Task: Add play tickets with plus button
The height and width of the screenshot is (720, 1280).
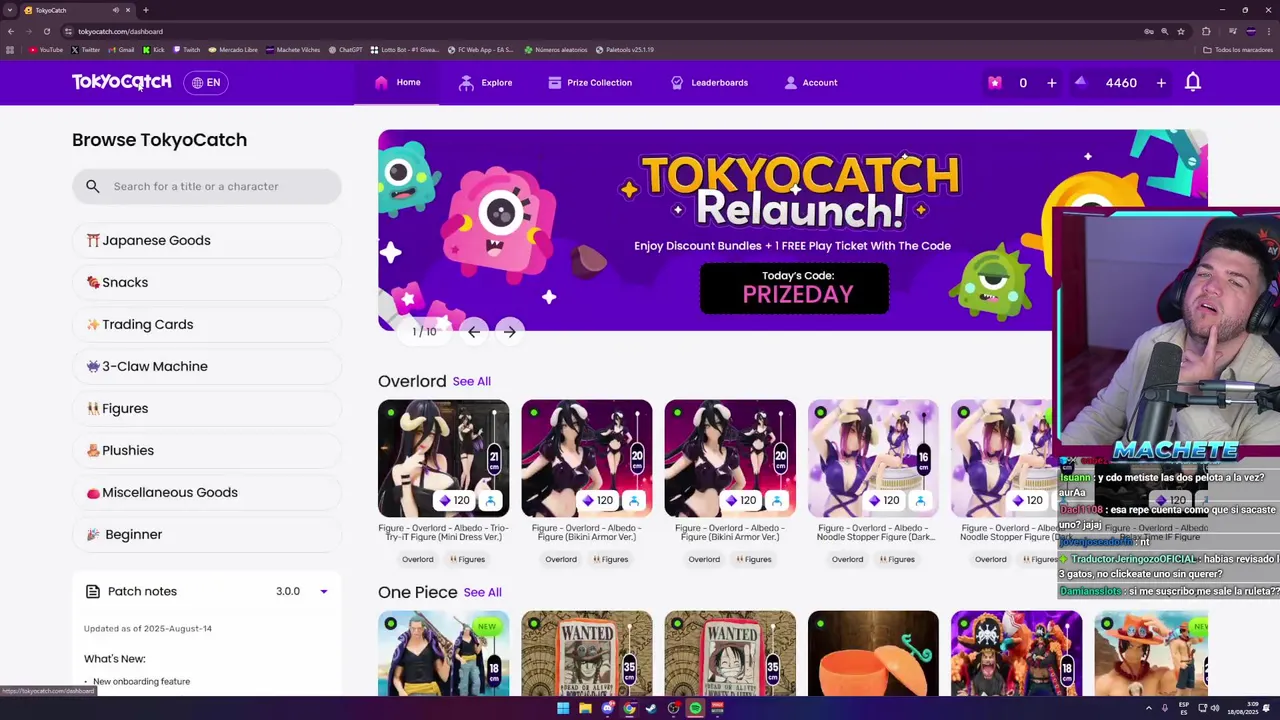Action: [1051, 83]
